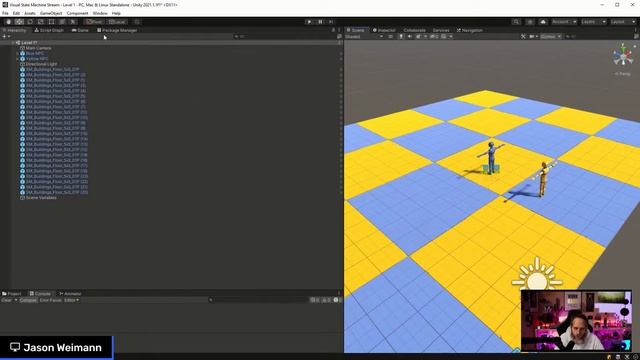Open the Component menu

click(x=77, y=13)
